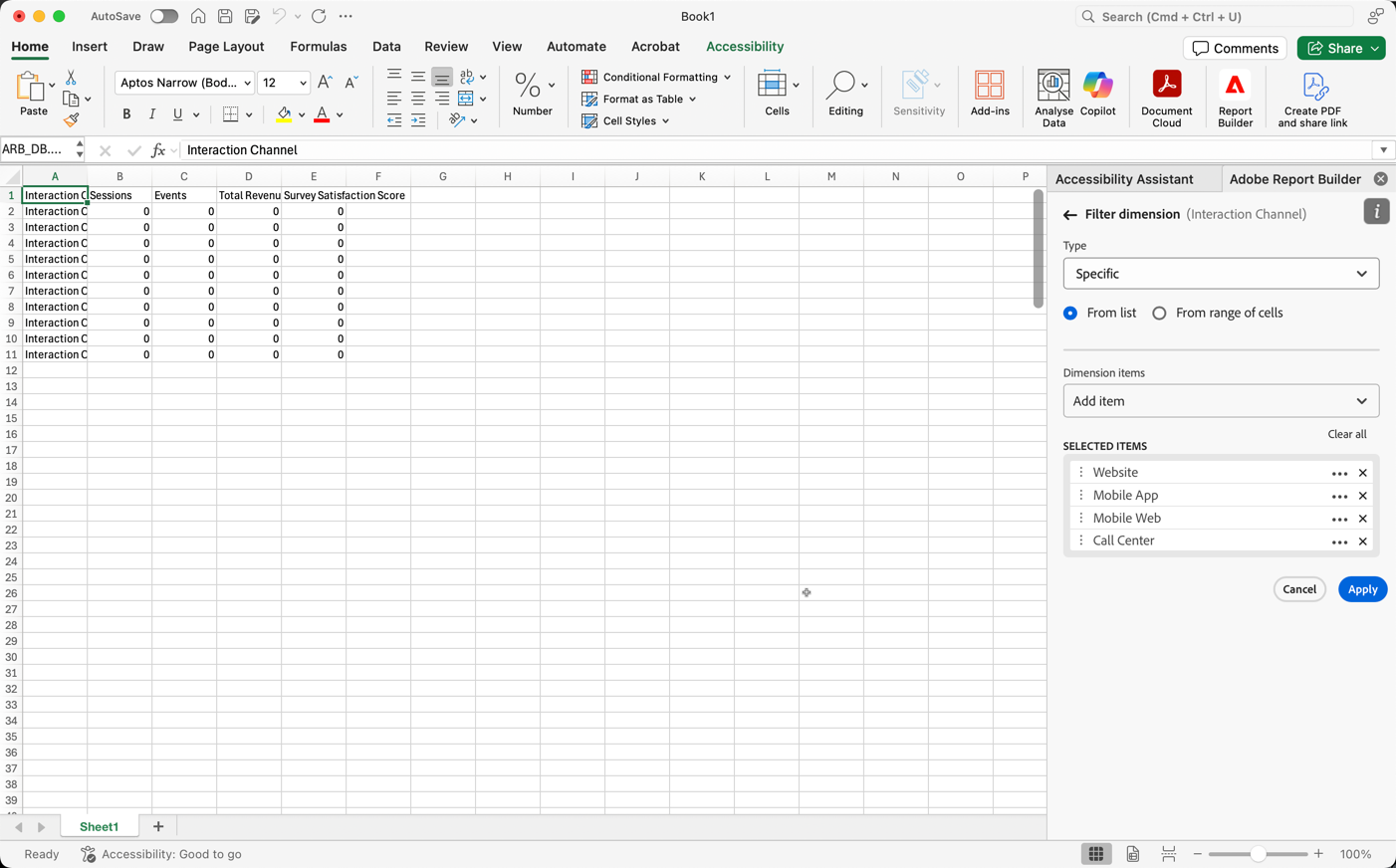This screenshot has height=868, width=1396.
Task: Underline the selected text
Action: (x=177, y=114)
